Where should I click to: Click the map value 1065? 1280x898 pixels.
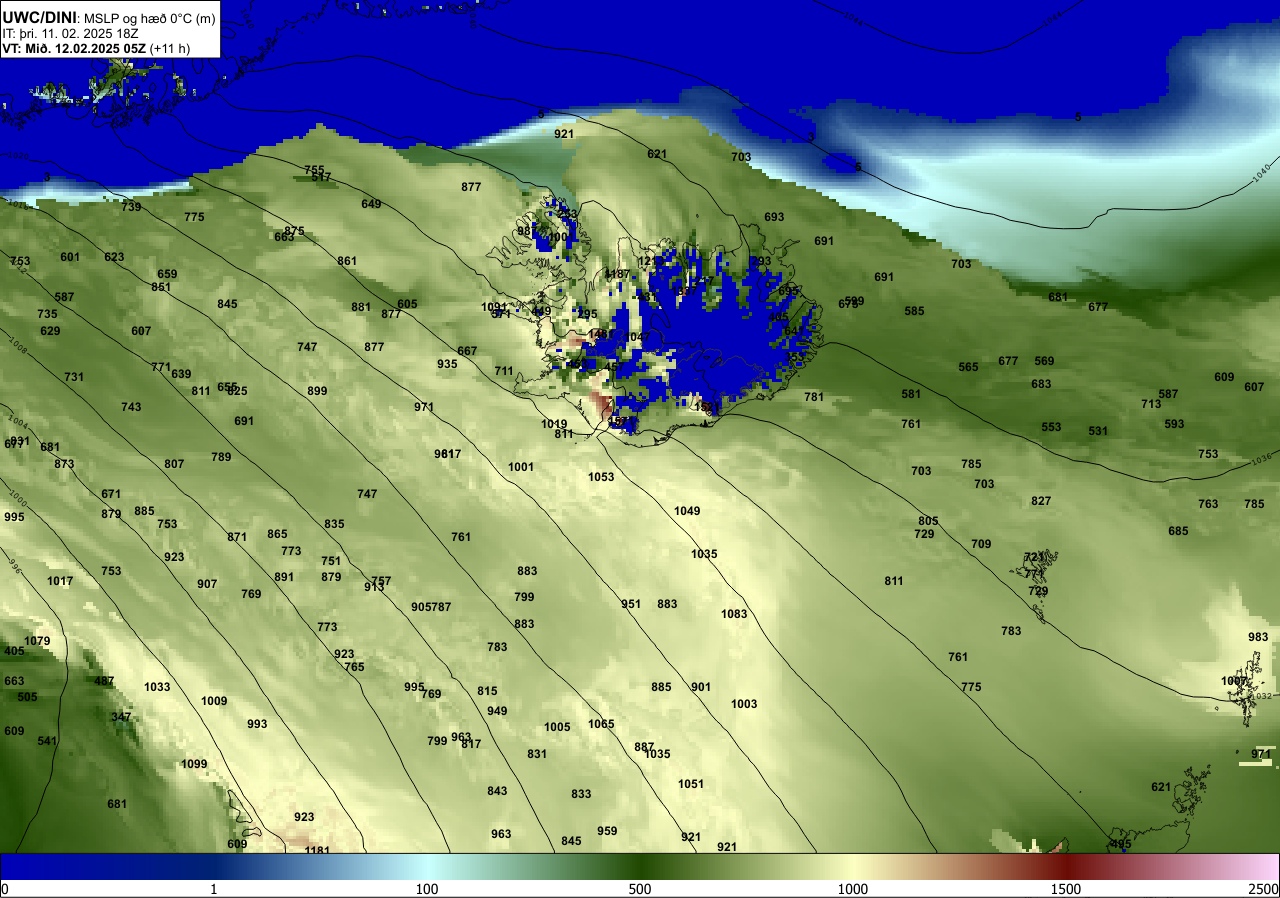pyautogui.click(x=601, y=724)
